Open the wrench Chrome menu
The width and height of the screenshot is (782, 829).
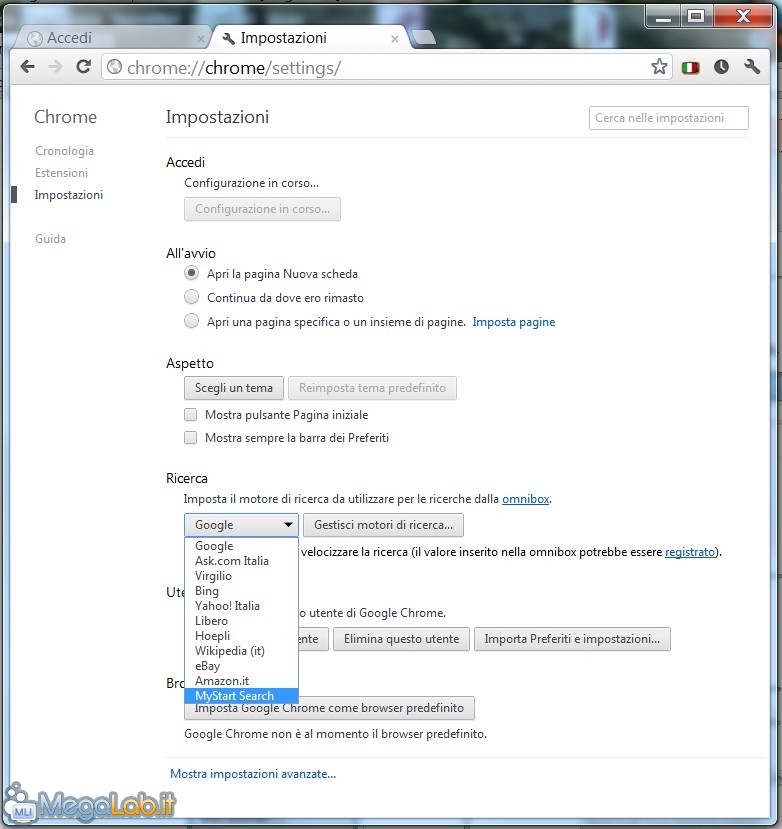click(752, 67)
